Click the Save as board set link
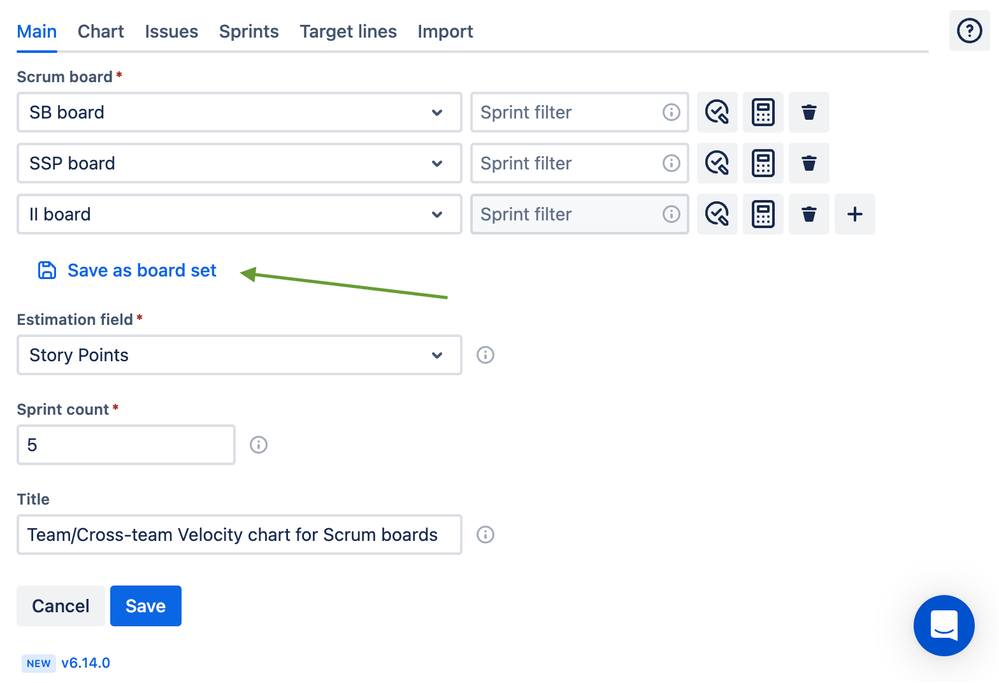 [141, 270]
